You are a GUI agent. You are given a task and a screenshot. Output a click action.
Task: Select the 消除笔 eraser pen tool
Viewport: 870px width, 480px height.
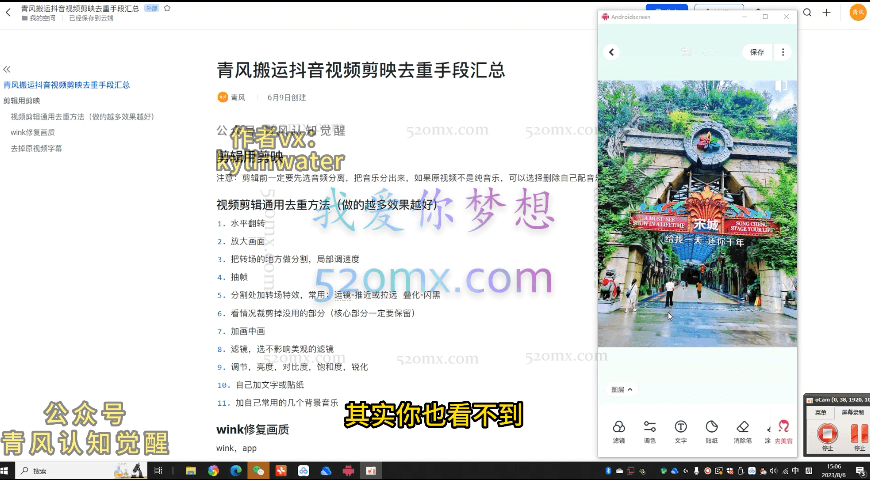(742, 432)
